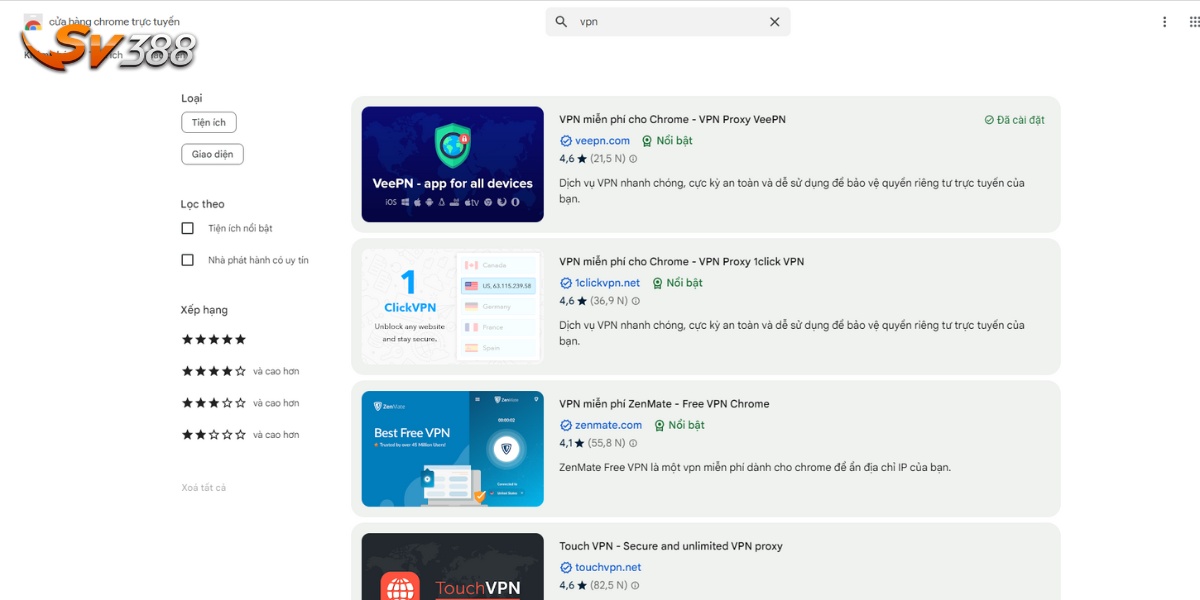Open VPN Proxy VeePN title
The width and height of the screenshot is (1200, 600).
point(672,119)
